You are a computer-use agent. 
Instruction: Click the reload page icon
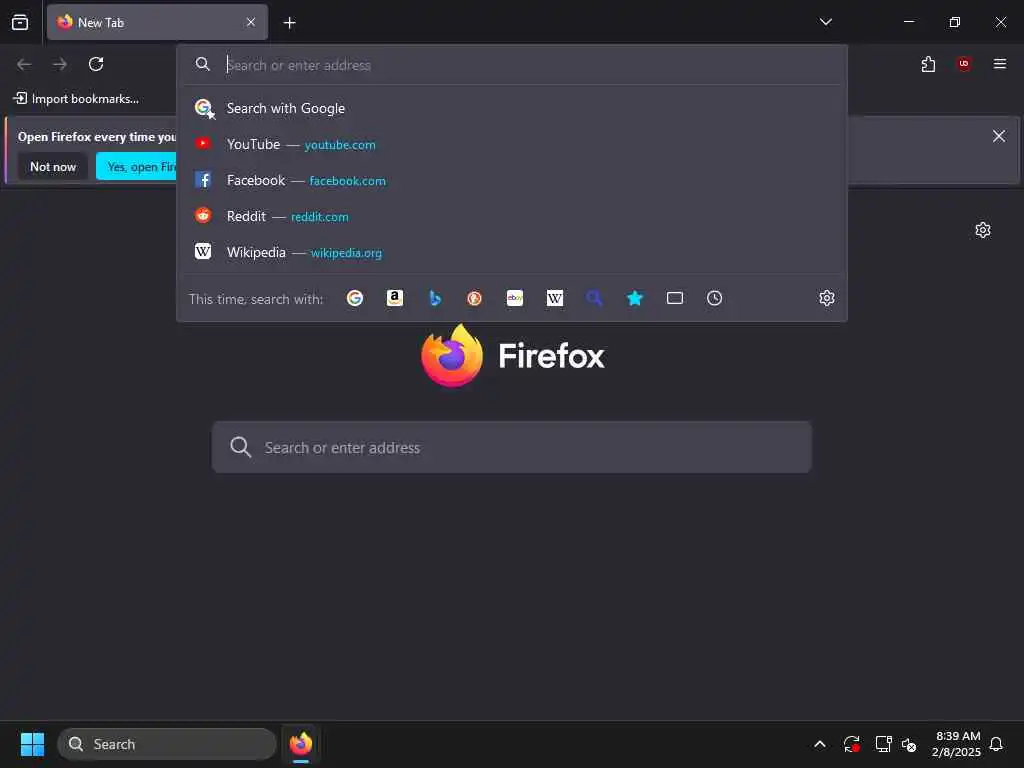96,64
